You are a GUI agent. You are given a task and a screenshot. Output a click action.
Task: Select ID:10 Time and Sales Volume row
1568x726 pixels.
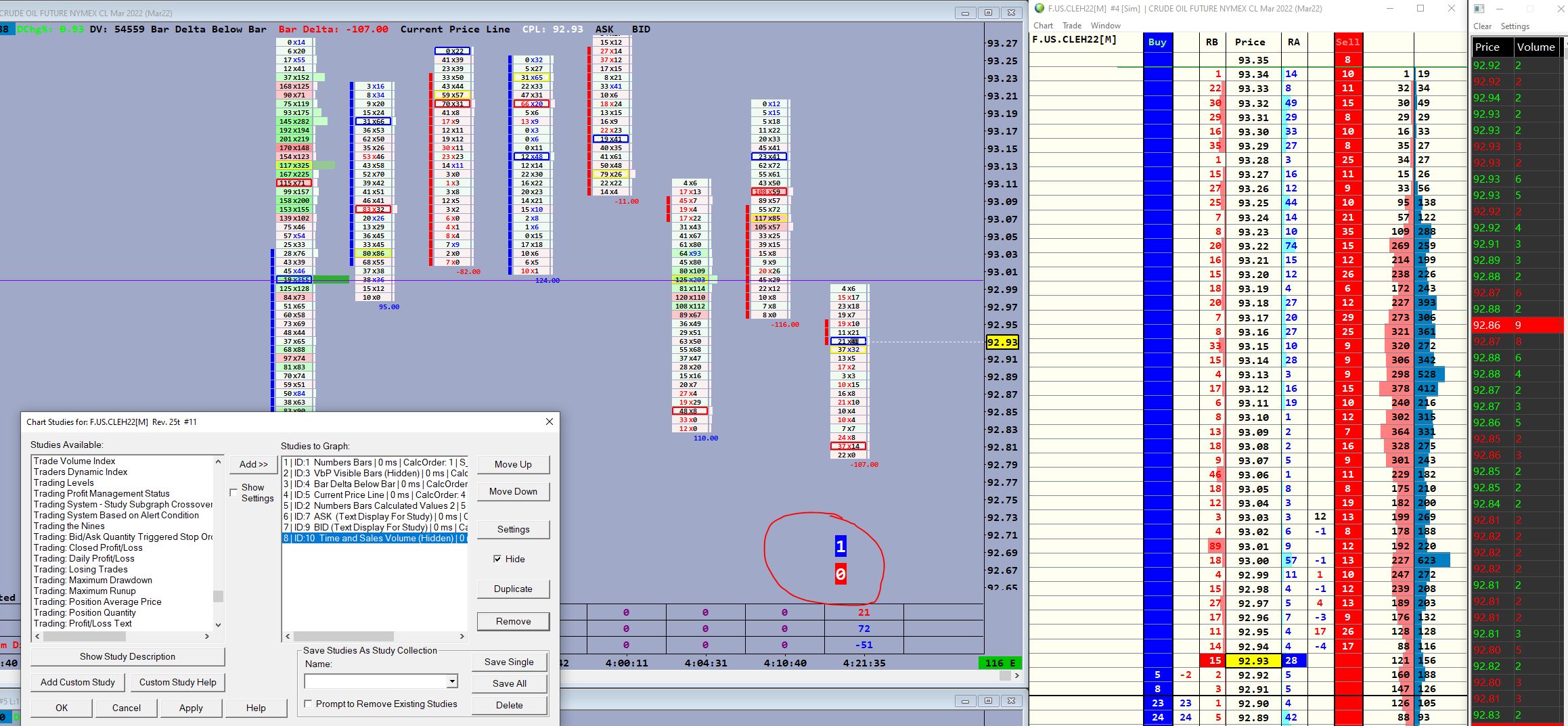(375, 538)
